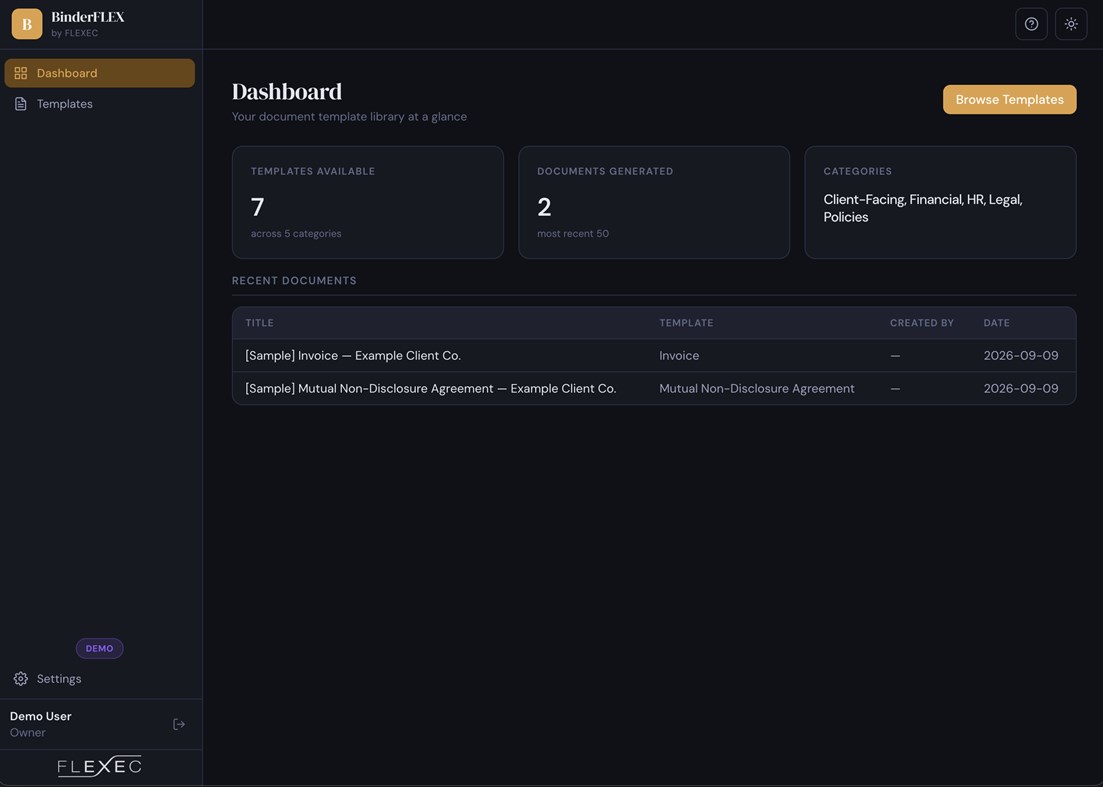The height and width of the screenshot is (787, 1103).
Task: Click the CREATED BY column header
Action: [922, 323]
